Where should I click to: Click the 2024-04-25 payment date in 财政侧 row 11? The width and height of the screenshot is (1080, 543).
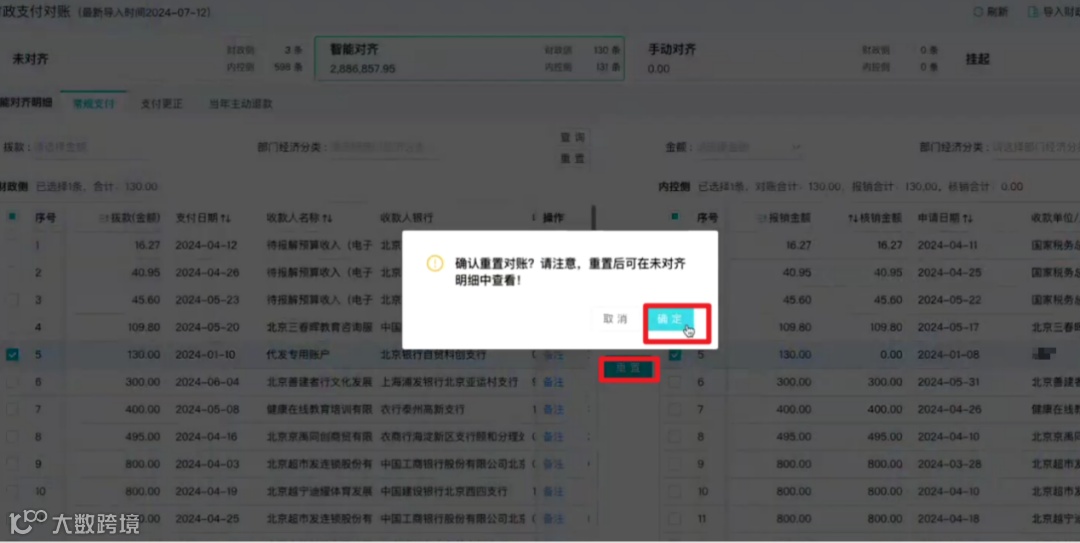[205, 518]
